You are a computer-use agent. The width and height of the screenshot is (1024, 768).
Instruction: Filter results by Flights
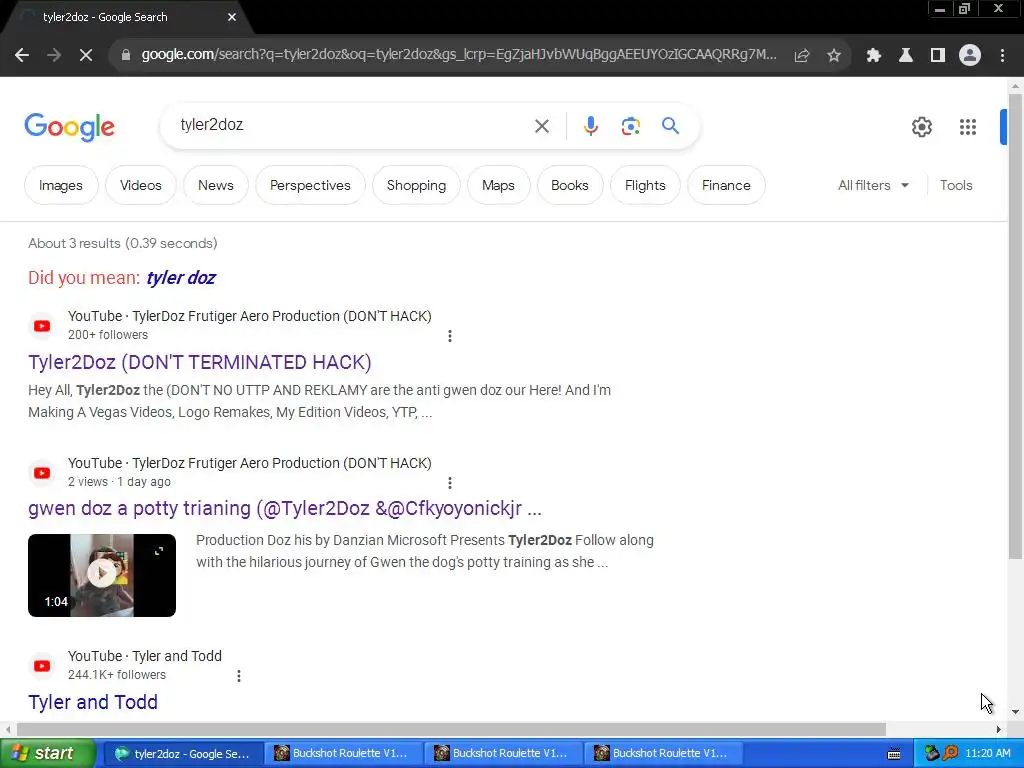click(x=645, y=185)
